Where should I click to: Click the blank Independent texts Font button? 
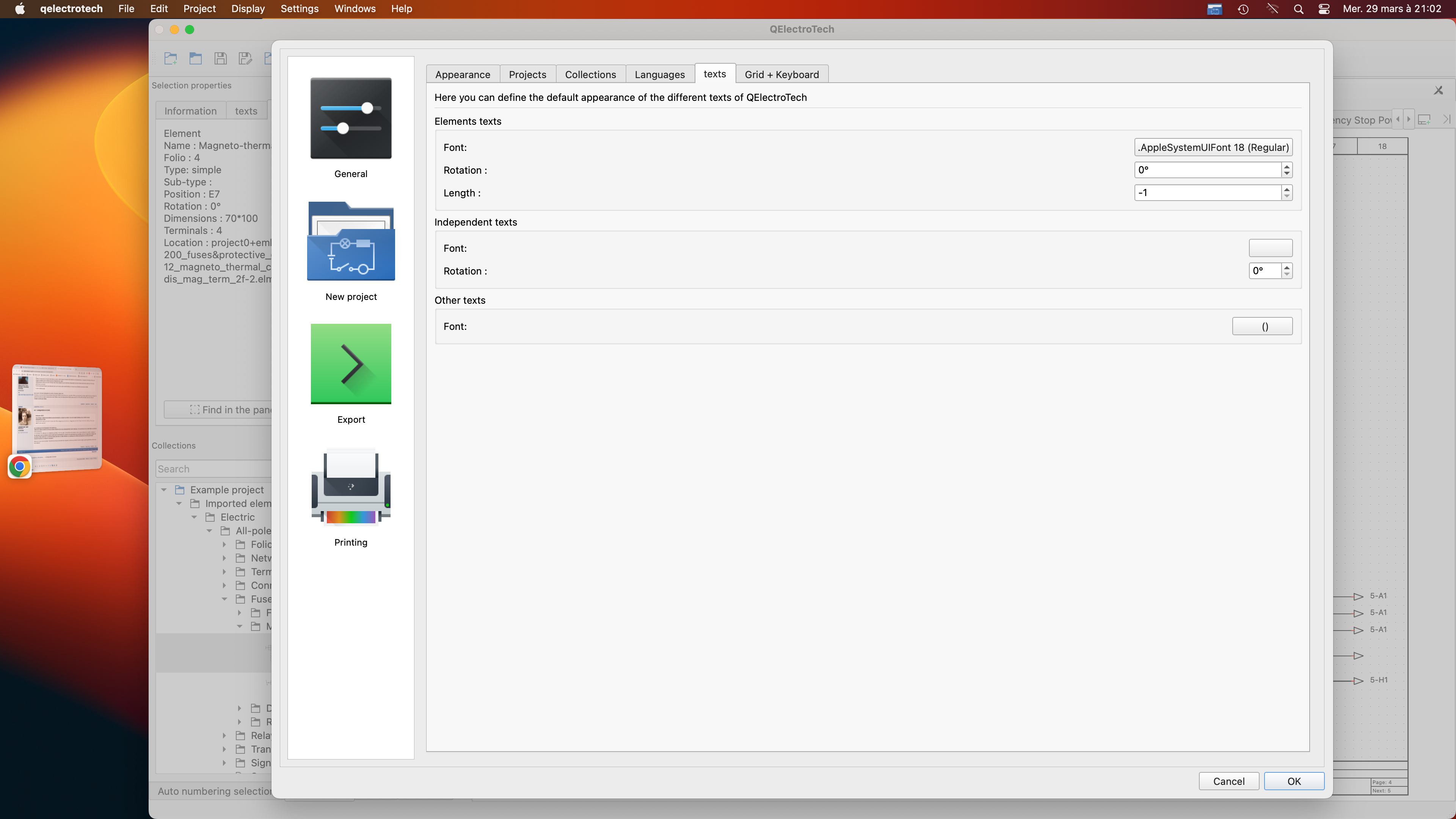tap(1271, 248)
